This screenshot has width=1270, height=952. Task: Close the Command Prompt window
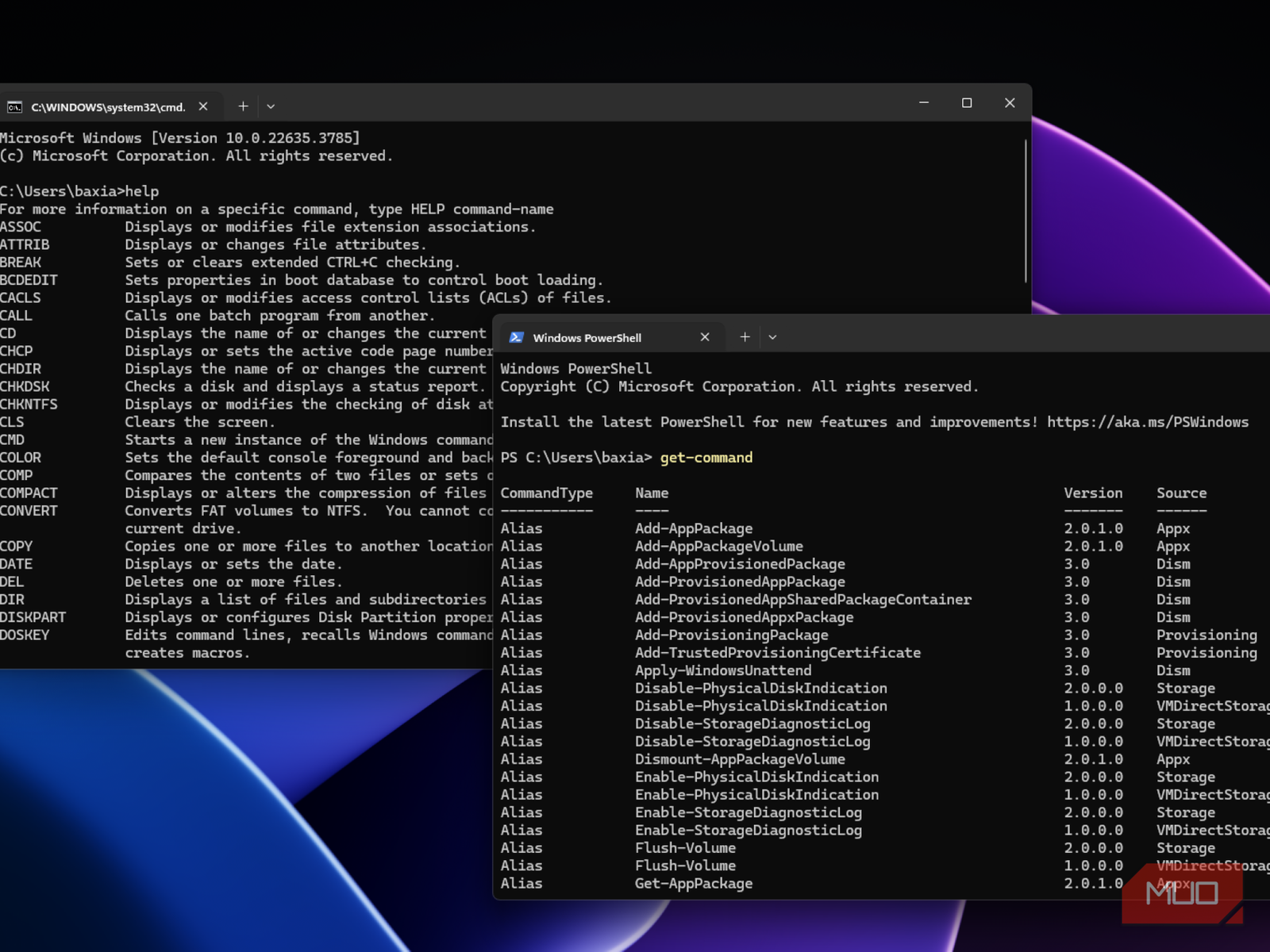click(x=1010, y=103)
